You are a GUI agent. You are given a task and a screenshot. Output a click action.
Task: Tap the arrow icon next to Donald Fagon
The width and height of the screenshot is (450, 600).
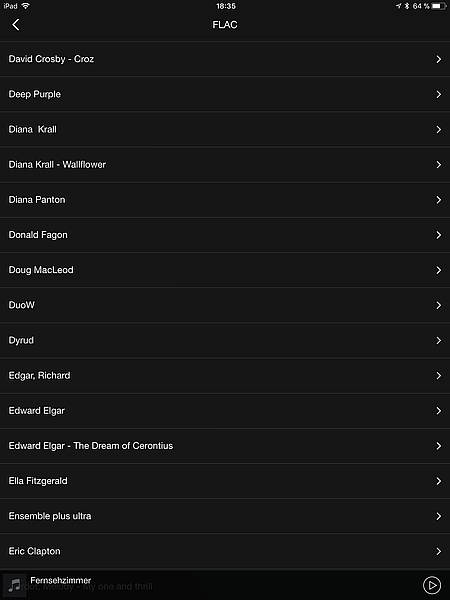(x=439, y=235)
